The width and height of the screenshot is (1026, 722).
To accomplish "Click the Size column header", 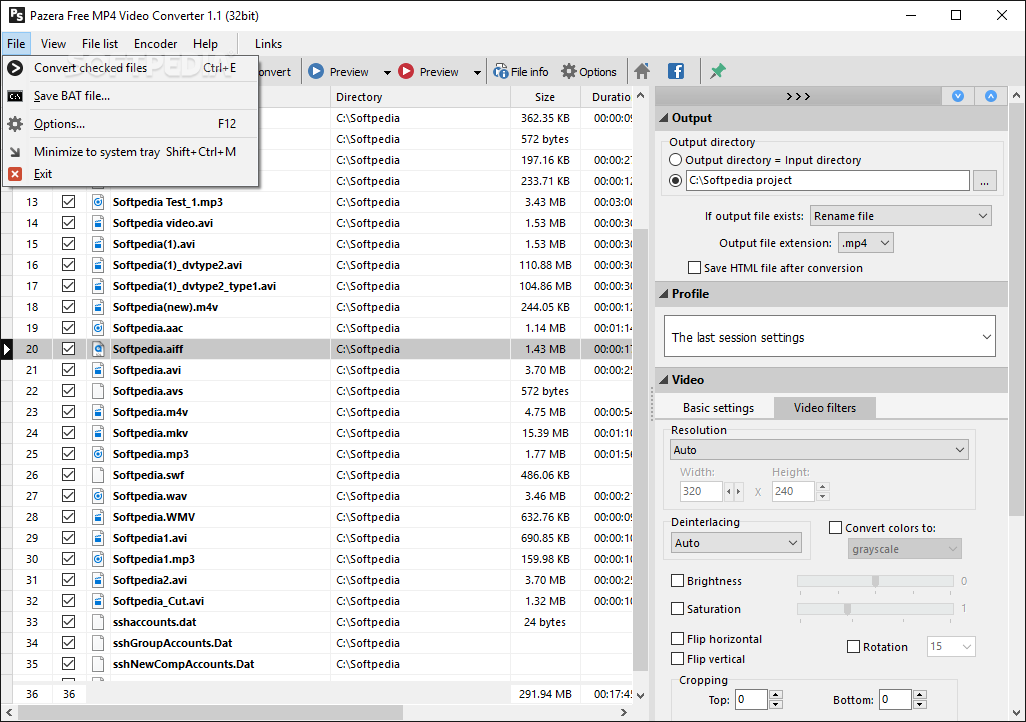I will tap(545, 97).
